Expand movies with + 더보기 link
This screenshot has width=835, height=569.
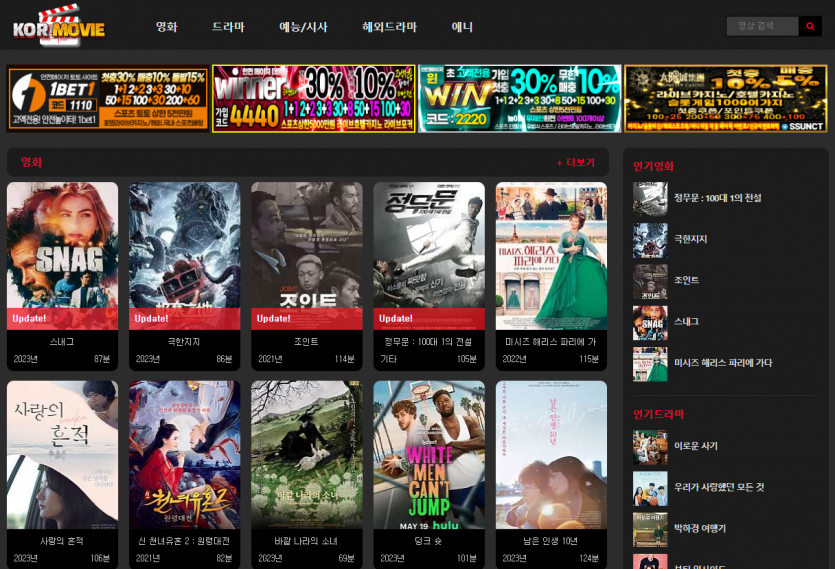pyautogui.click(x=575, y=162)
